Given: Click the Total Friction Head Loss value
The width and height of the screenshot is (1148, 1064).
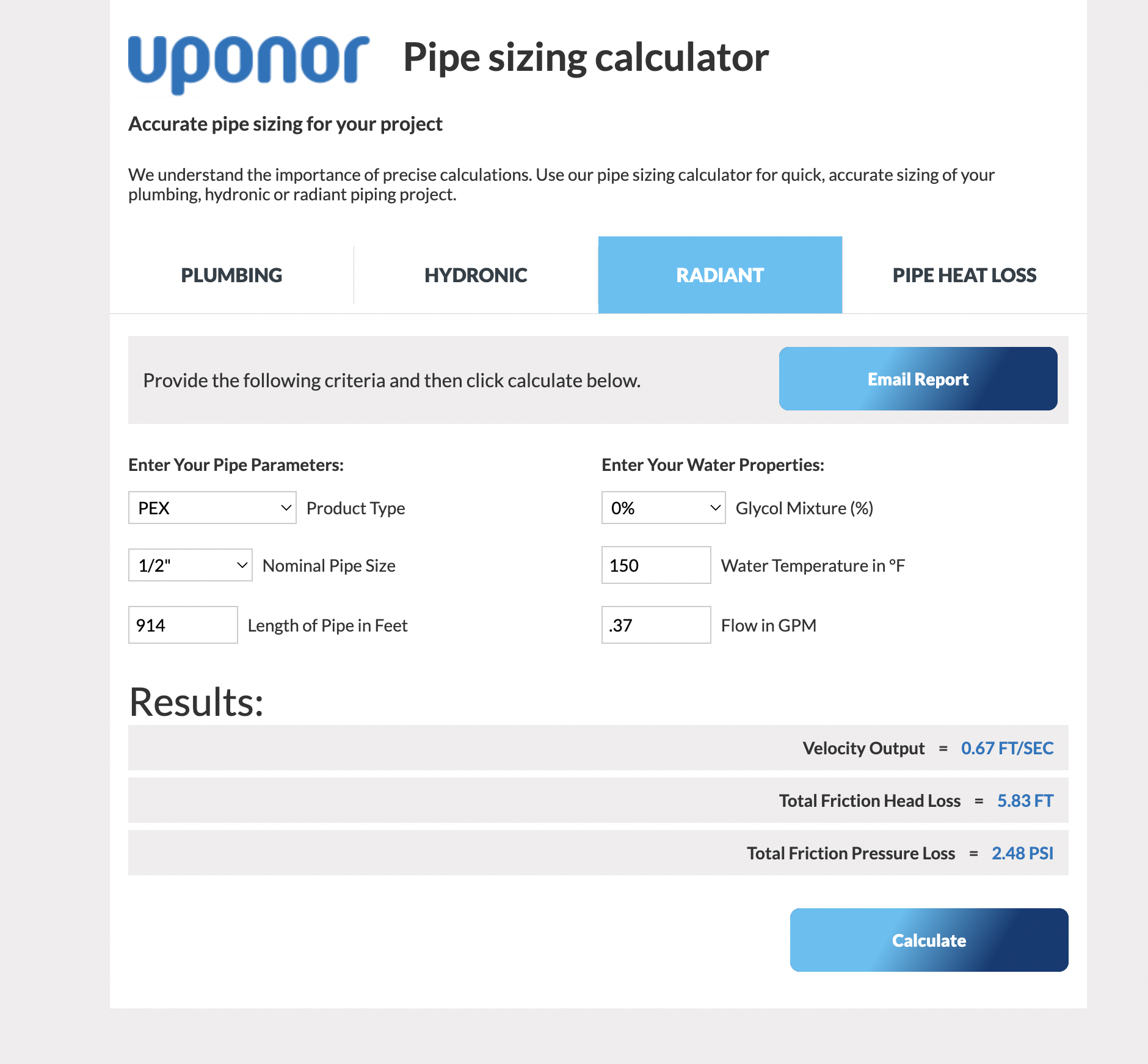Looking at the screenshot, I should tap(1026, 801).
